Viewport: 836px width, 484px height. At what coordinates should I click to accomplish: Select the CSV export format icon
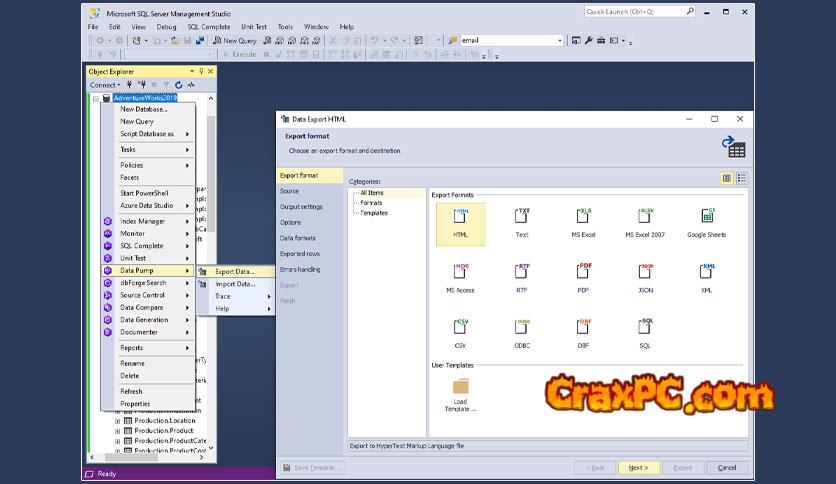(x=460, y=327)
